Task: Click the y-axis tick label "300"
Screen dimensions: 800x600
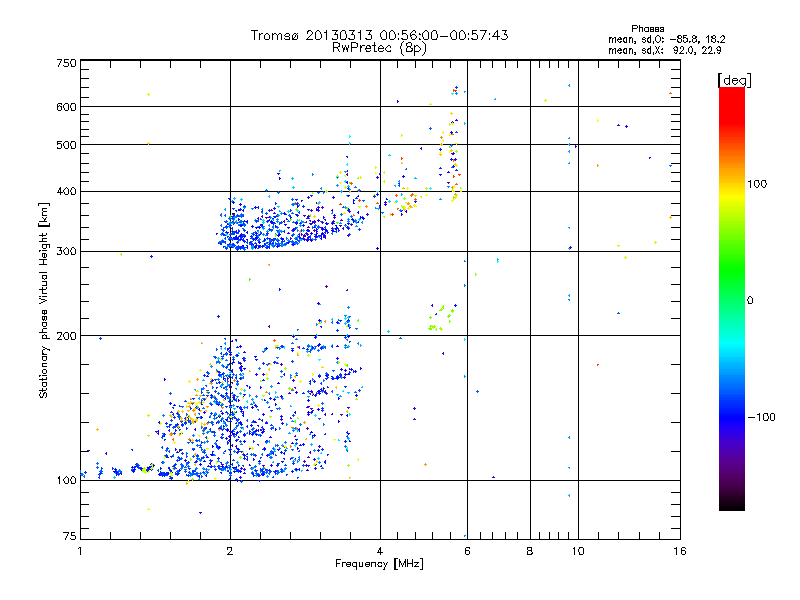Action: click(66, 252)
